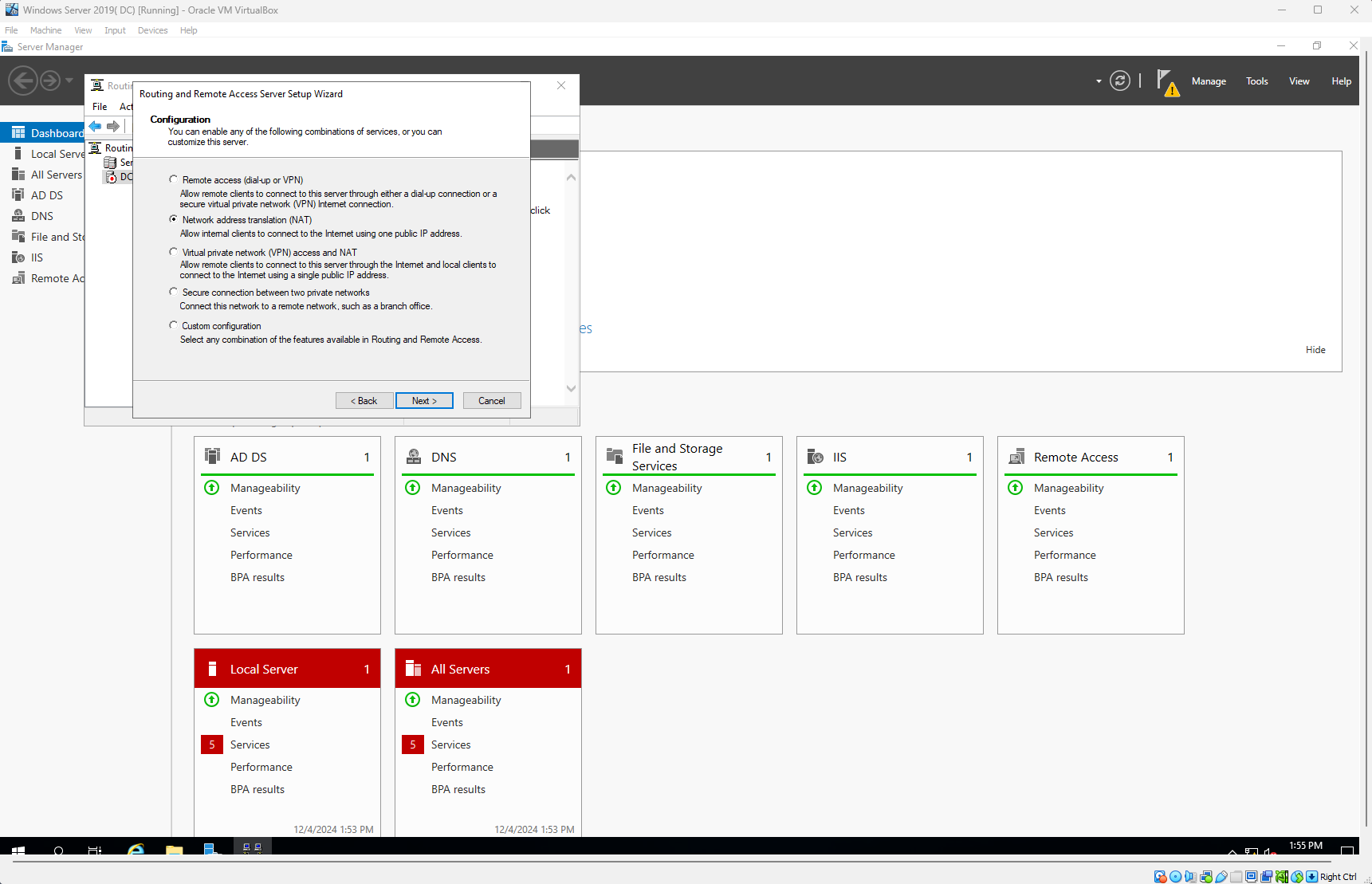Open the File menu in Routing window
Image resolution: width=1372 pixels, height=884 pixels.
(x=100, y=107)
